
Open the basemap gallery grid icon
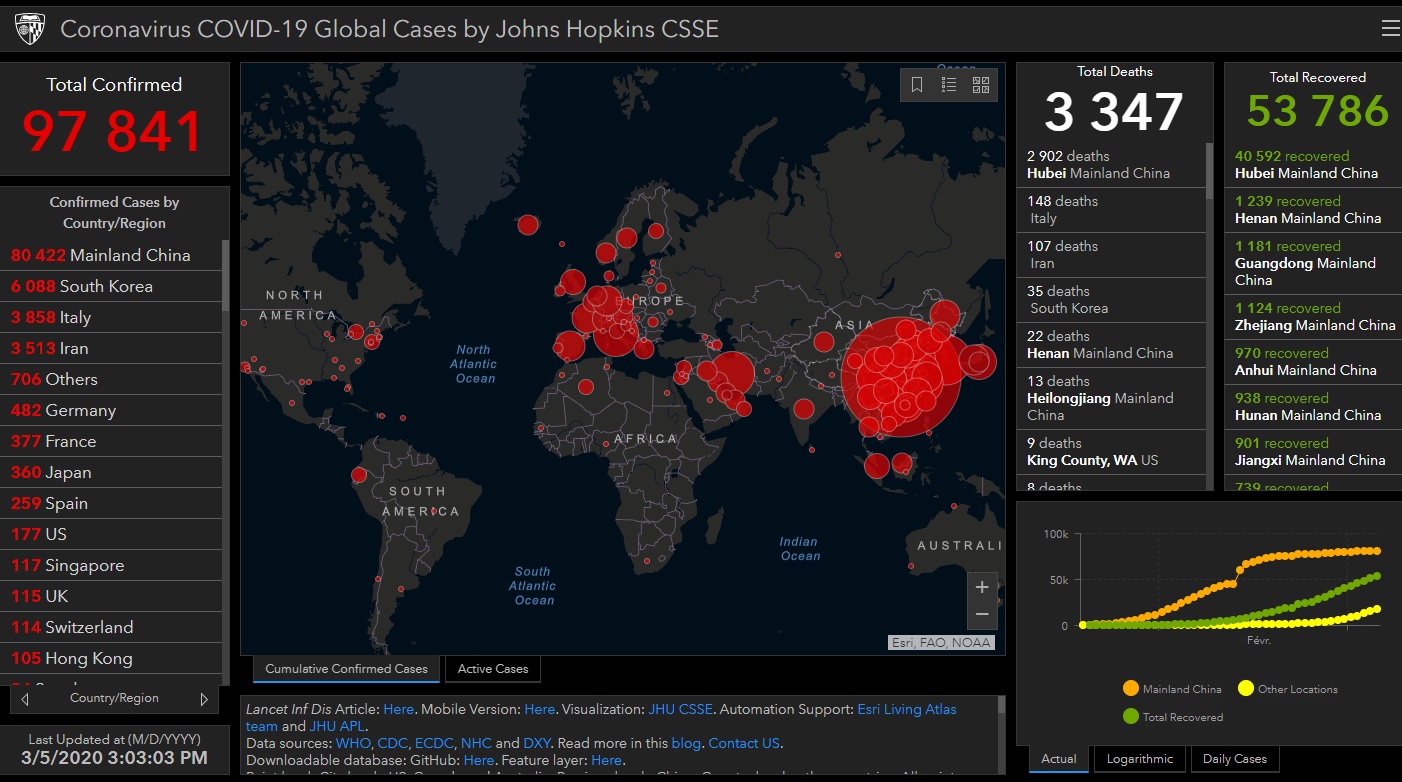click(980, 85)
